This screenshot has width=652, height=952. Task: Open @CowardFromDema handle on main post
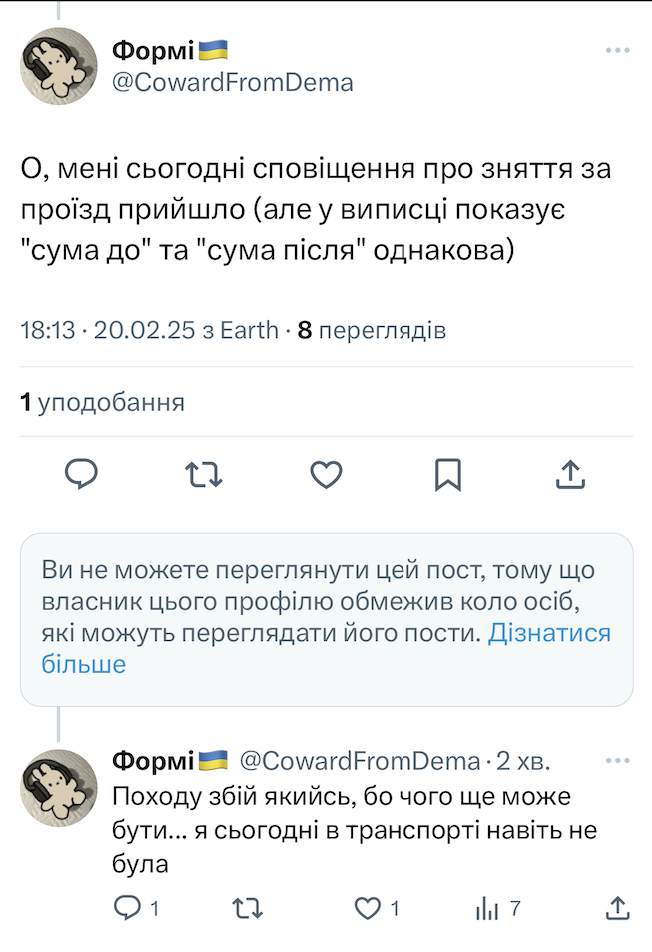(x=232, y=82)
